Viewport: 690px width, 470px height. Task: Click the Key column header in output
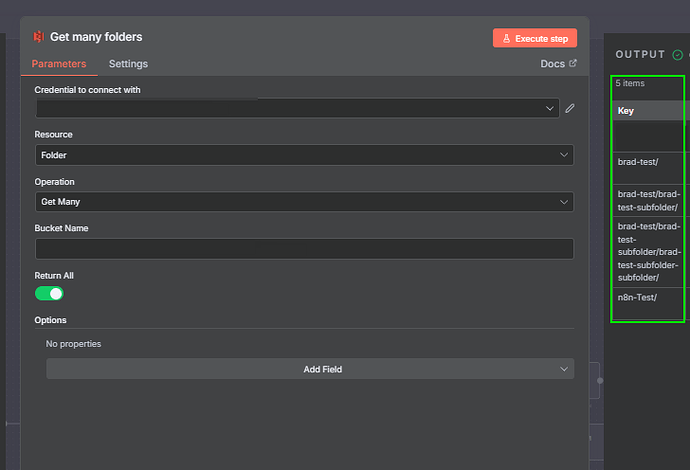[x=627, y=111]
